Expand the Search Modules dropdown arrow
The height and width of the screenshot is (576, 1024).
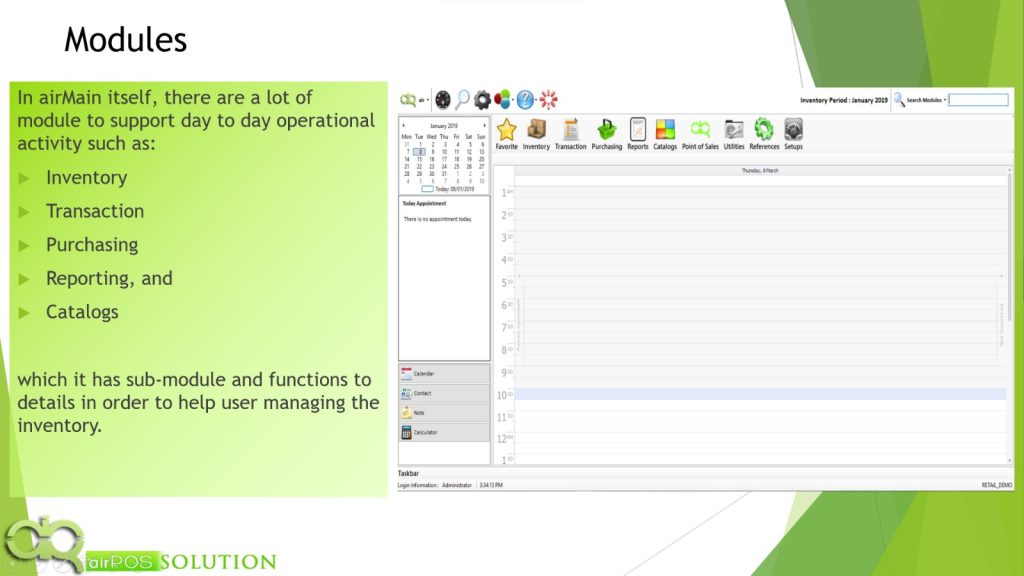pos(944,100)
